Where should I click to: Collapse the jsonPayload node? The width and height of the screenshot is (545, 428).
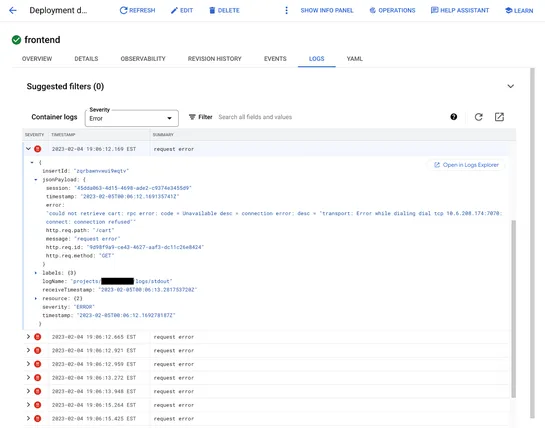pos(35,180)
